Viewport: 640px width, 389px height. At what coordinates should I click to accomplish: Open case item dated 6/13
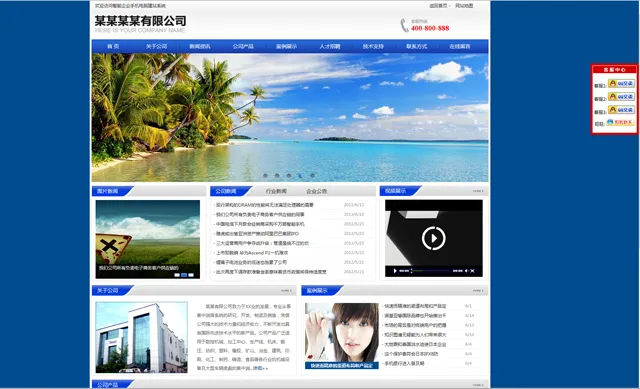(415, 325)
